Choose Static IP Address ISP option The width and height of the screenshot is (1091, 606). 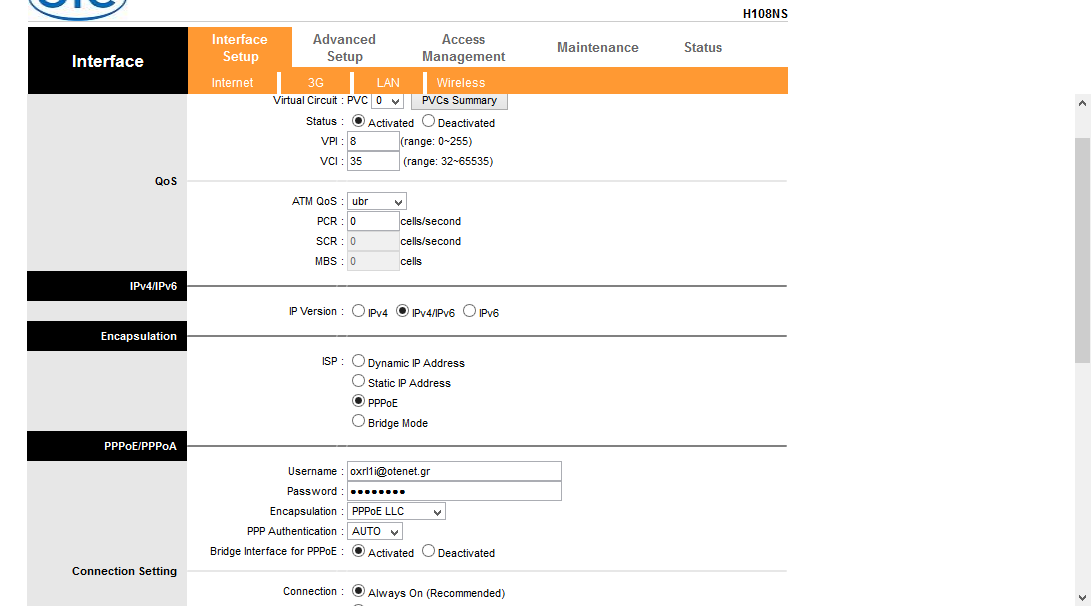358,381
